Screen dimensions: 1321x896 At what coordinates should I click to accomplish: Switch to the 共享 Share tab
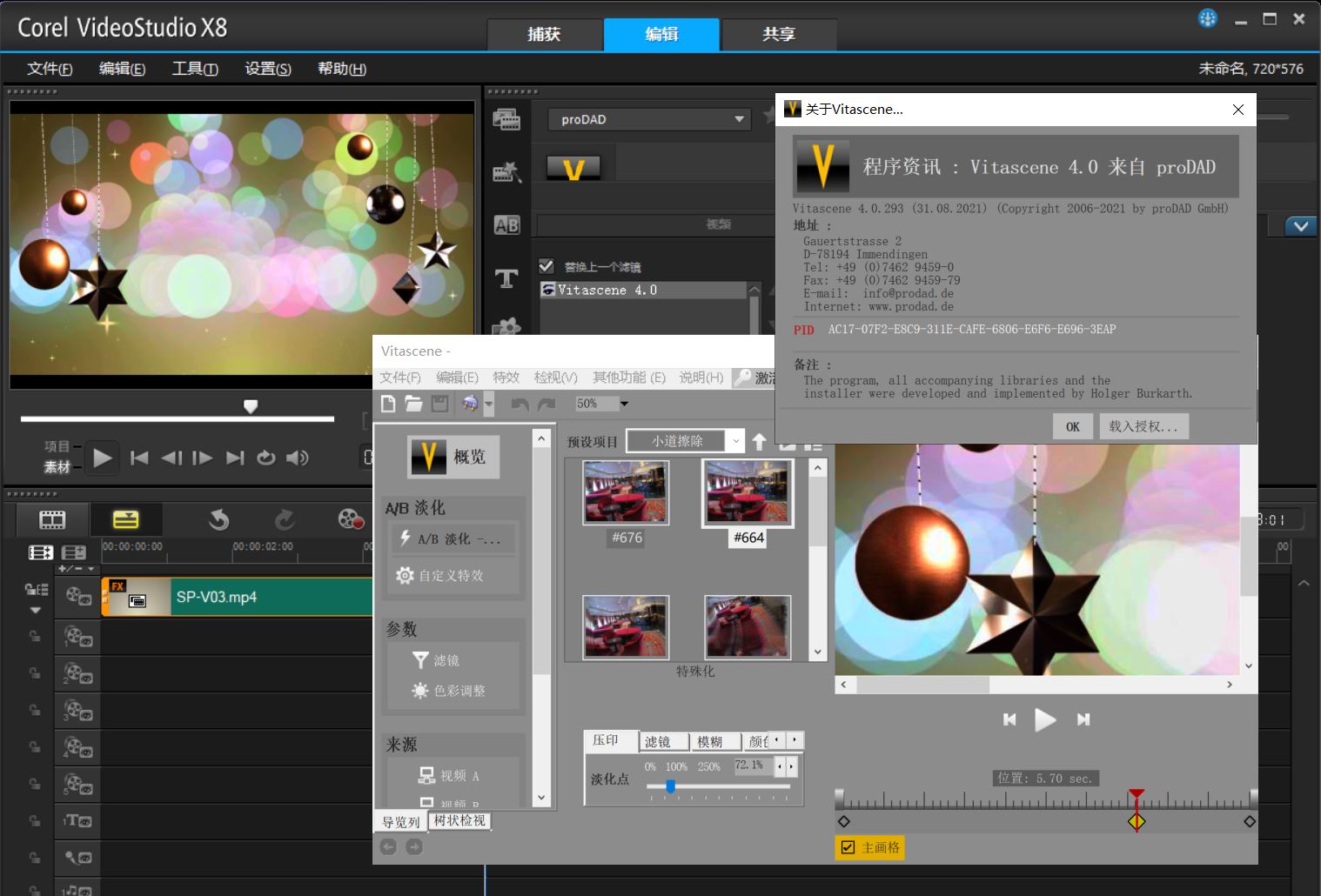(779, 34)
